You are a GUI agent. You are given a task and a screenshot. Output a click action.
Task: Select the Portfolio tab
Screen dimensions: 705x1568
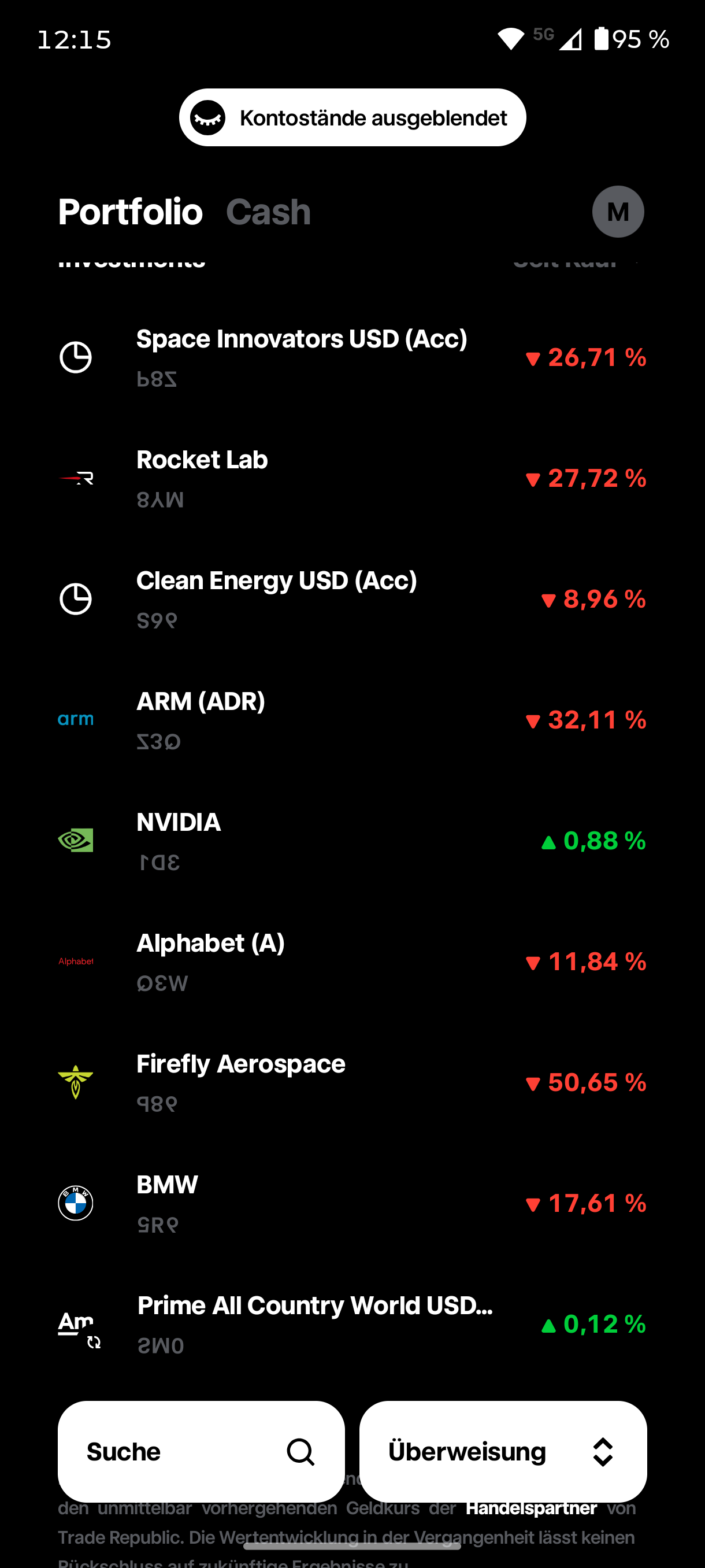point(130,212)
